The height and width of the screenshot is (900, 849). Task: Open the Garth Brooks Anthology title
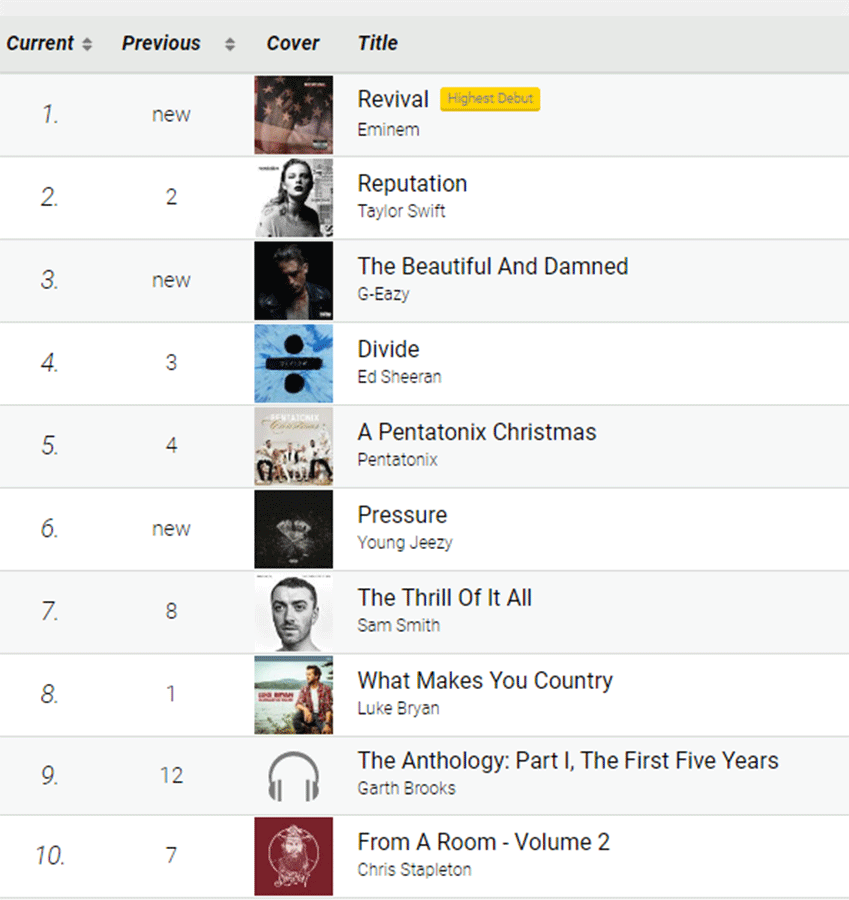568,761
